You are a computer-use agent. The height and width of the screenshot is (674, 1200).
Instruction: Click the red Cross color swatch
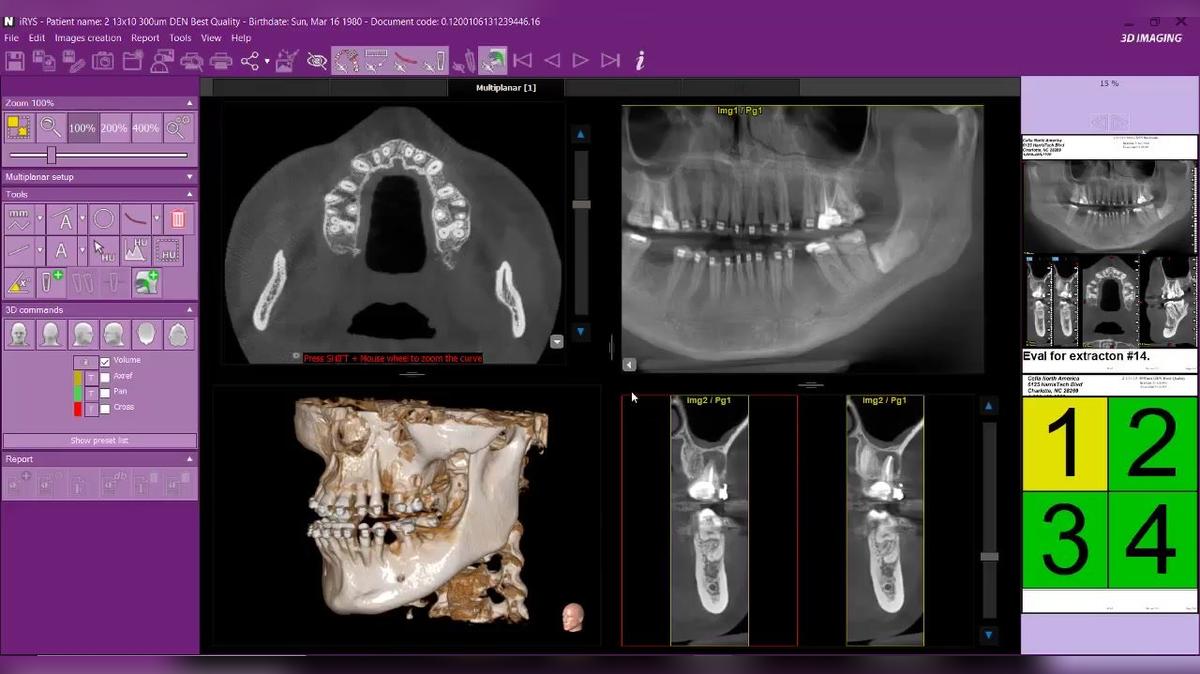click(78, 408)
